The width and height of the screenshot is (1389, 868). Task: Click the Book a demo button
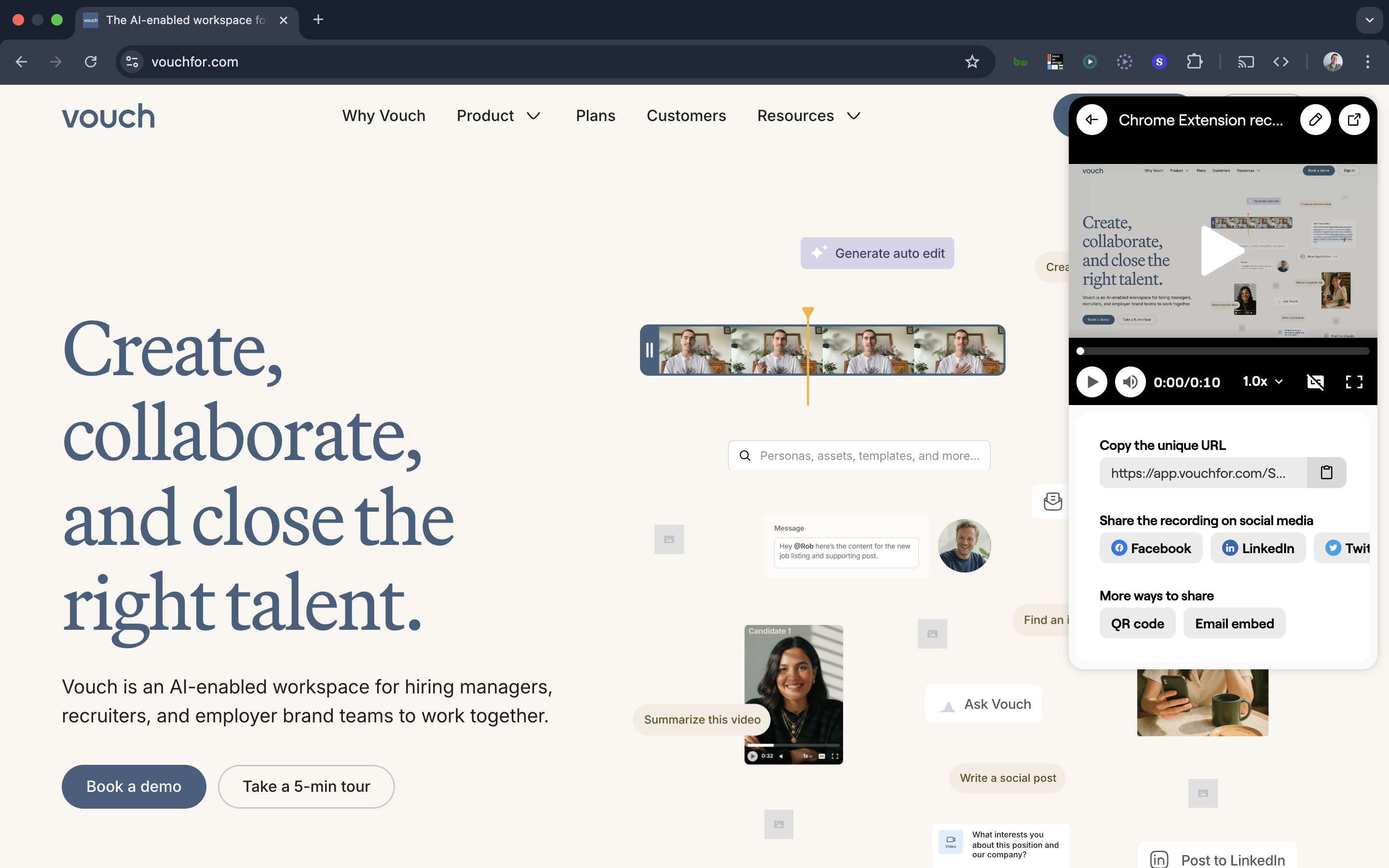pyautogui.click(x=134, y=787)
